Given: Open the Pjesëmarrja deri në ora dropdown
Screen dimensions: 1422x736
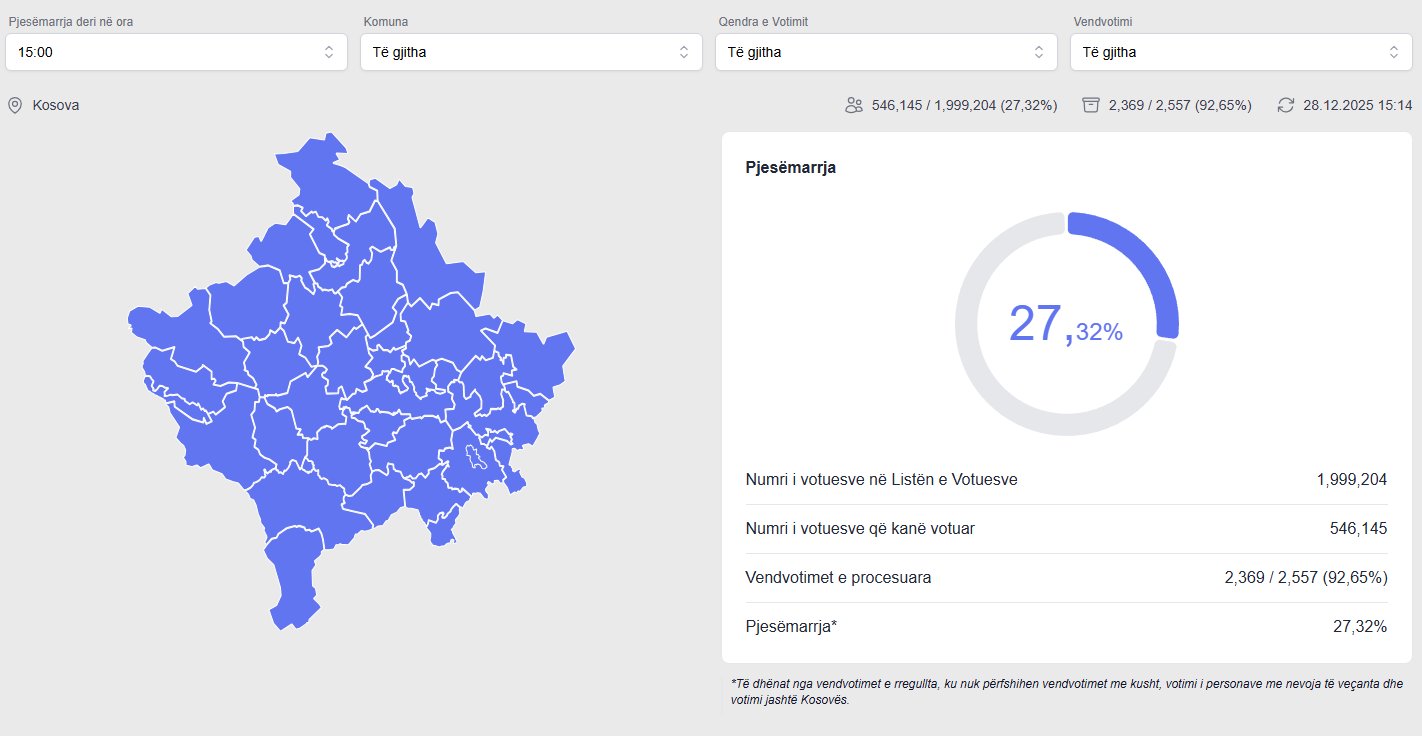Looking at the screenshot, I should click(176, 52).
